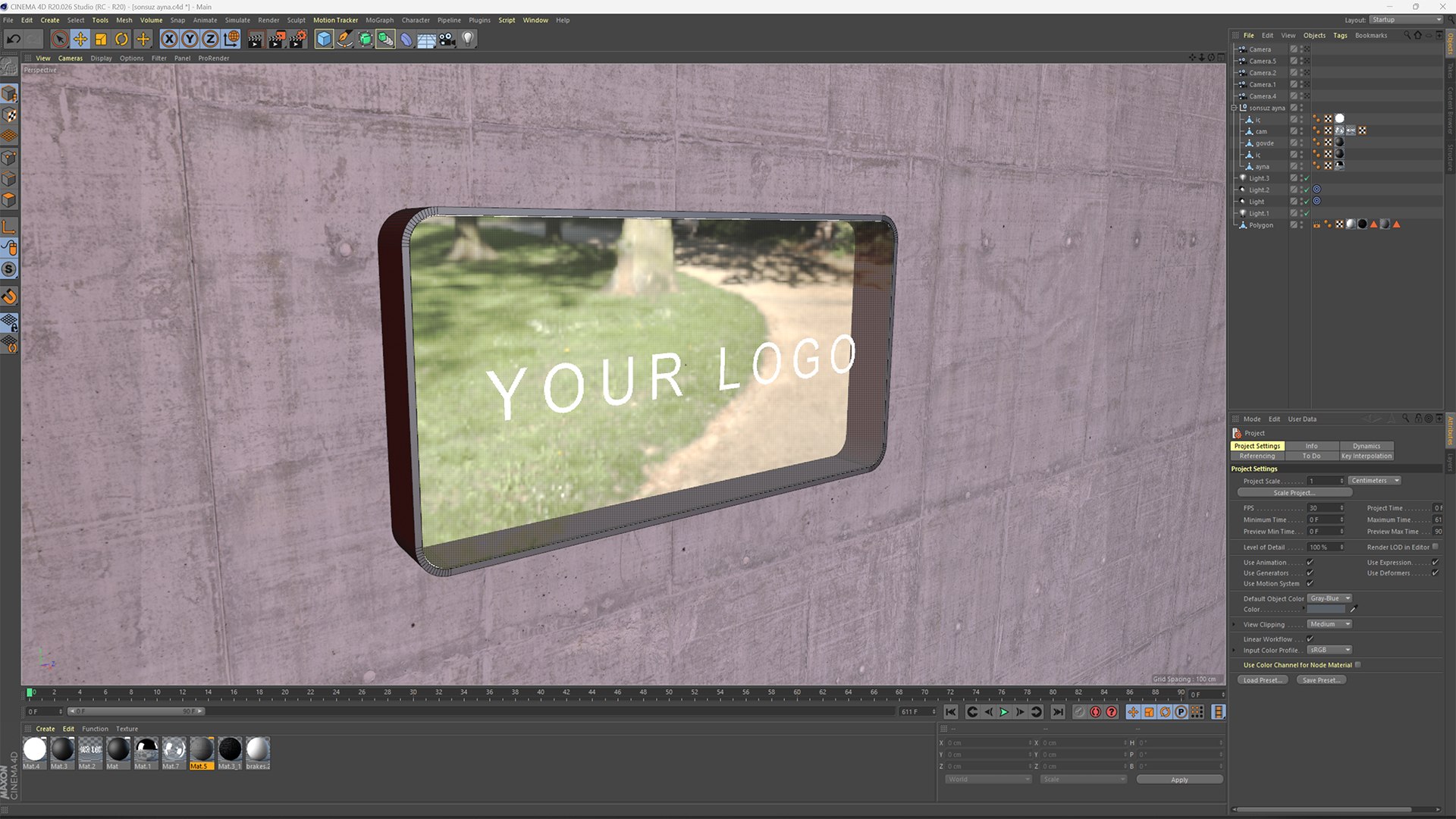1456x819 pixels.
Task: Enable Use Color Channel for Node Material
Action: tap(1358, 665)
